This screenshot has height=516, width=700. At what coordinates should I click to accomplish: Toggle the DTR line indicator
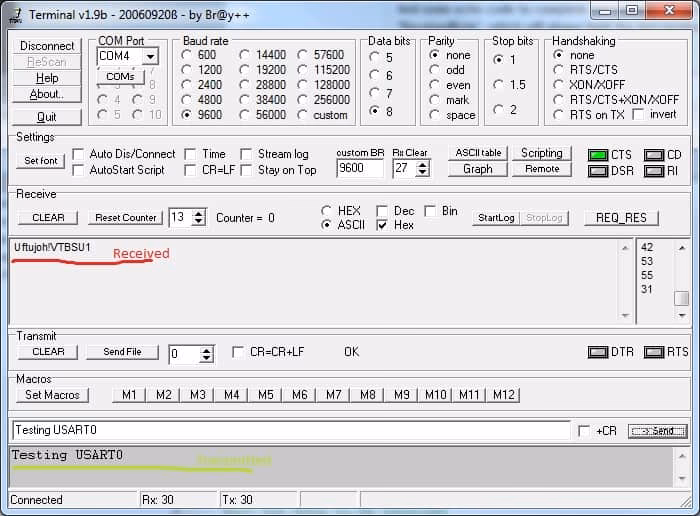click(598, 352)
